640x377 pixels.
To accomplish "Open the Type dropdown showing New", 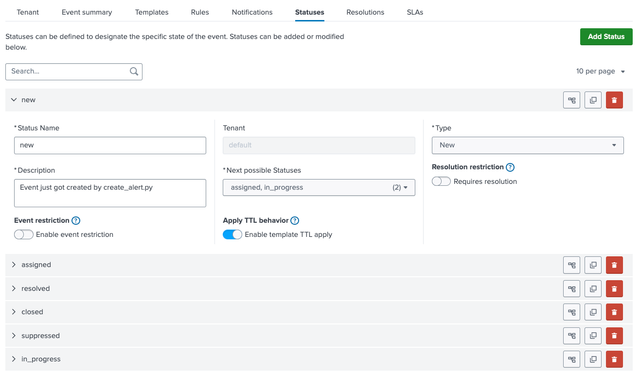I will (528, 145).
